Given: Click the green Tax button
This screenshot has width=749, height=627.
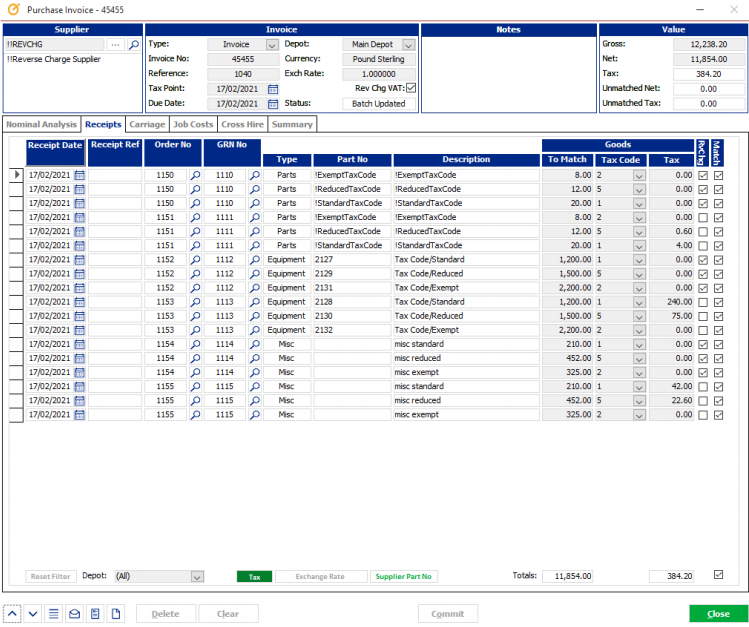Looking at the screenshot, I should click(x=255, y=577).
